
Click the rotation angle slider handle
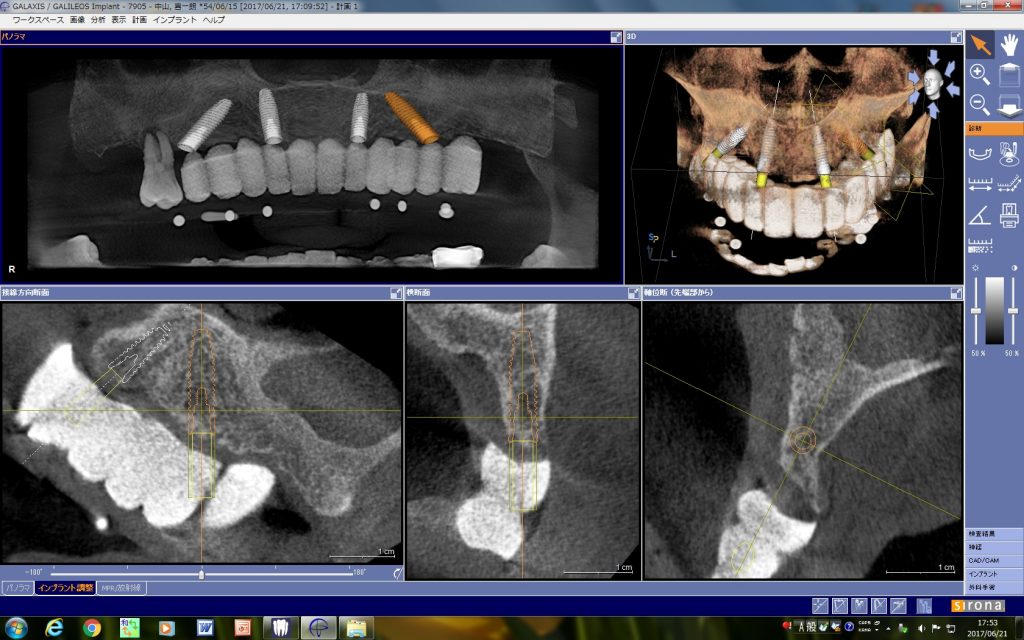click(202, 575)
